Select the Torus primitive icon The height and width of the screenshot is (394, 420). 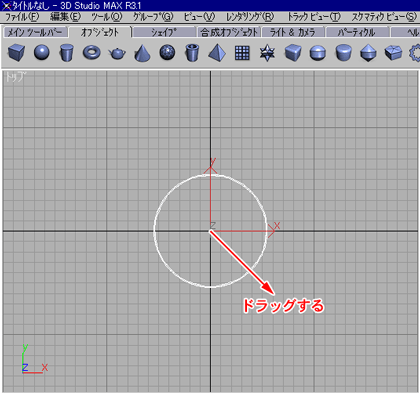[x=92, y=53]
